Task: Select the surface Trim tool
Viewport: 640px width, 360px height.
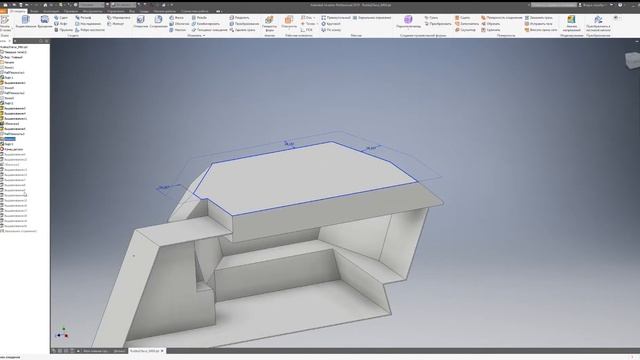Action: tap(491, 24)
